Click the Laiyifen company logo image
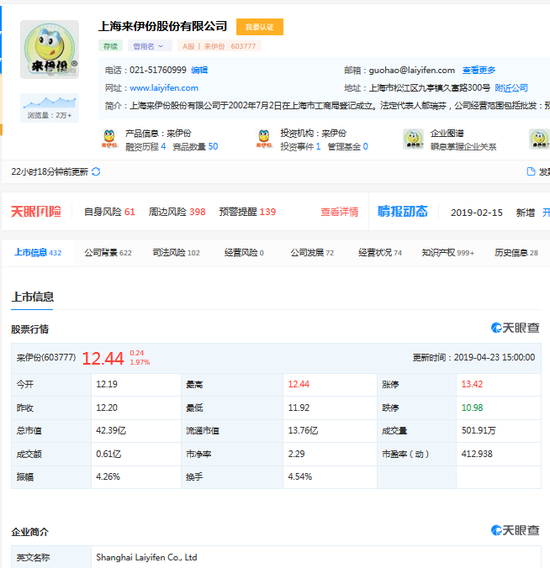 coord(49,49)
